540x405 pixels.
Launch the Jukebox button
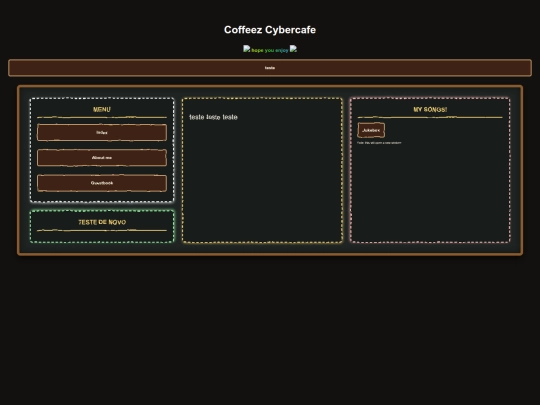coord(371,130)
